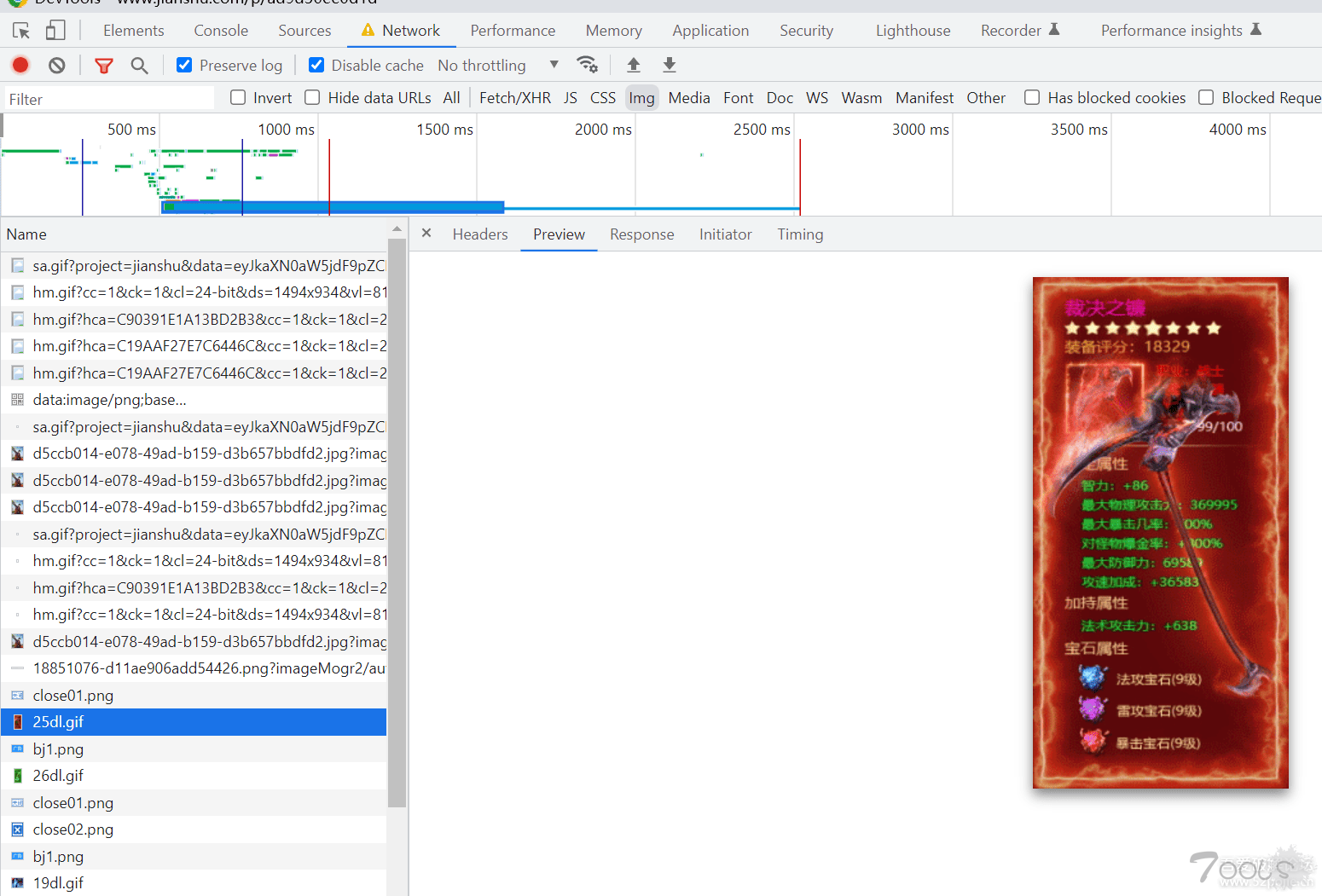Screen dimensions: 1322x896
Task: Open the Response detail tab
Action: (642, 234)
